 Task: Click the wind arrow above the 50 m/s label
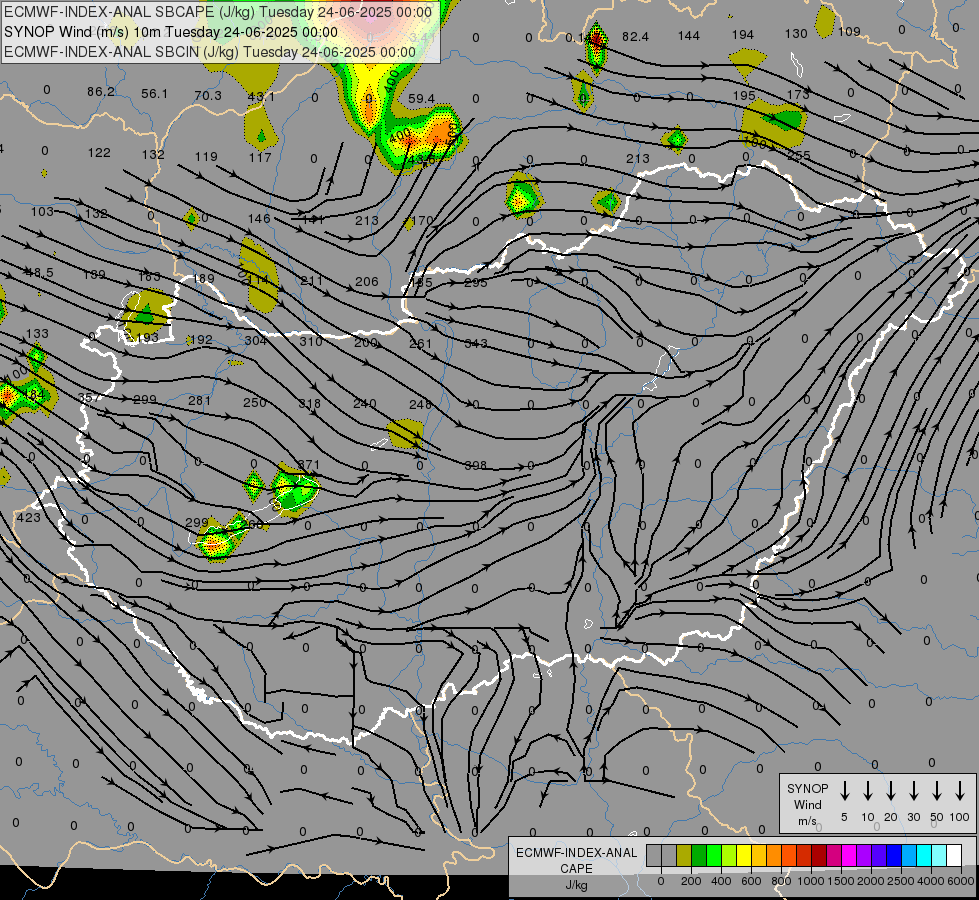point(937,791)
